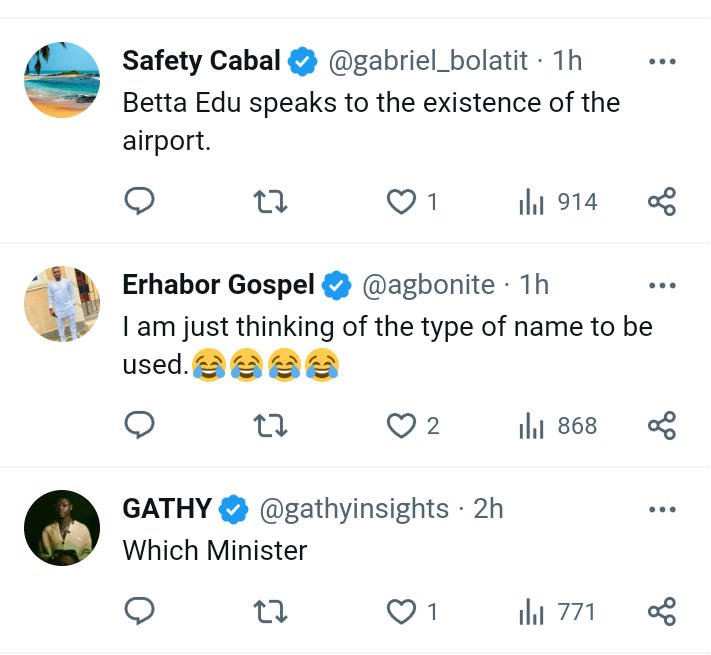
Task: View analytics showing 914 views
Action: point(558,202)
